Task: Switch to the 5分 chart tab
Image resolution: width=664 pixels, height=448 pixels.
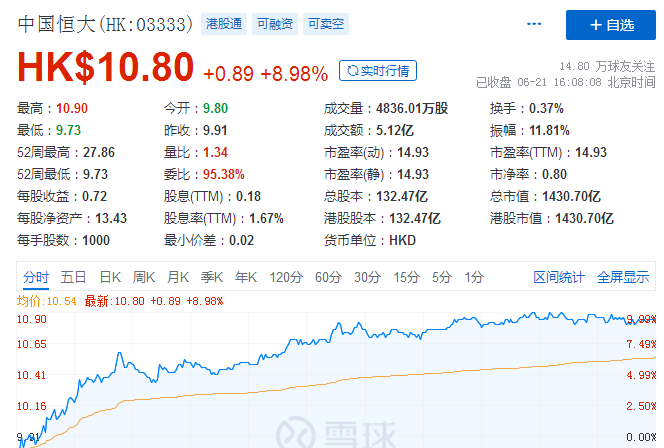Action: point(442,277)
